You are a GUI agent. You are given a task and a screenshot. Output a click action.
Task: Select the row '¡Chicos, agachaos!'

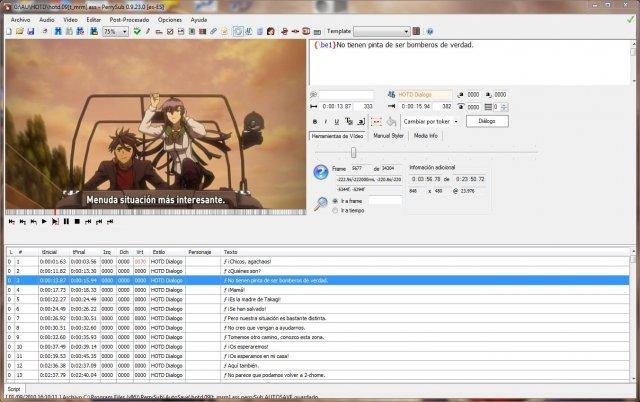[318, 262]
